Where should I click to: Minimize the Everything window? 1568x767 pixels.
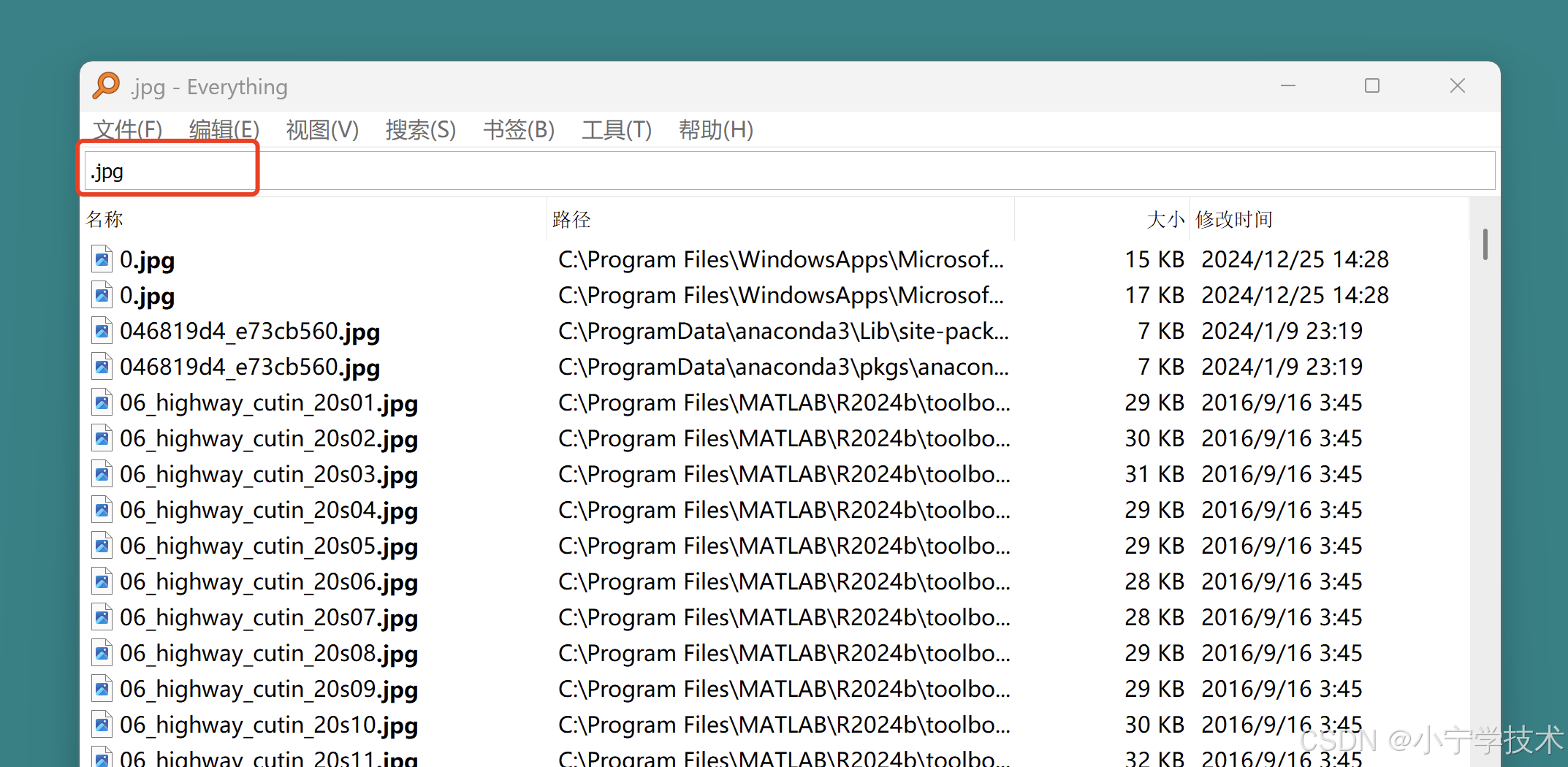pos(1288,86)
